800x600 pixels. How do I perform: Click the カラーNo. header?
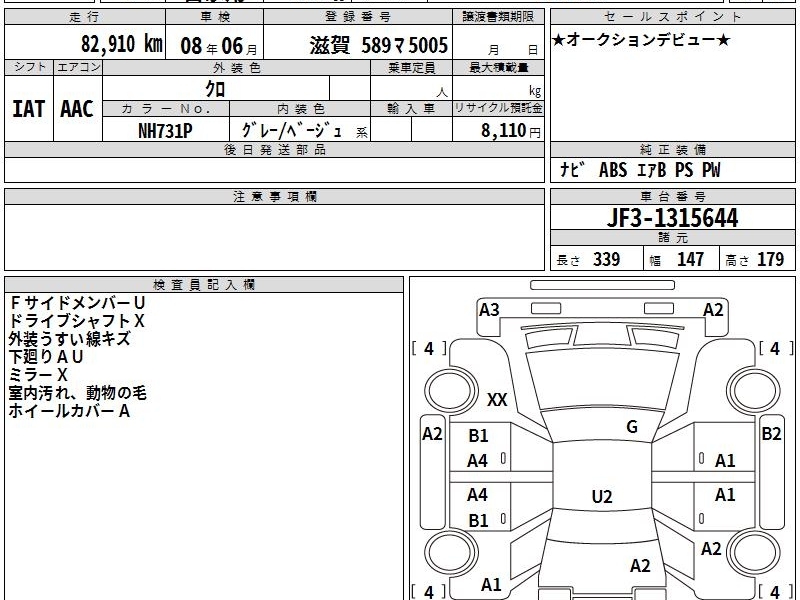(x=166, y=109)
